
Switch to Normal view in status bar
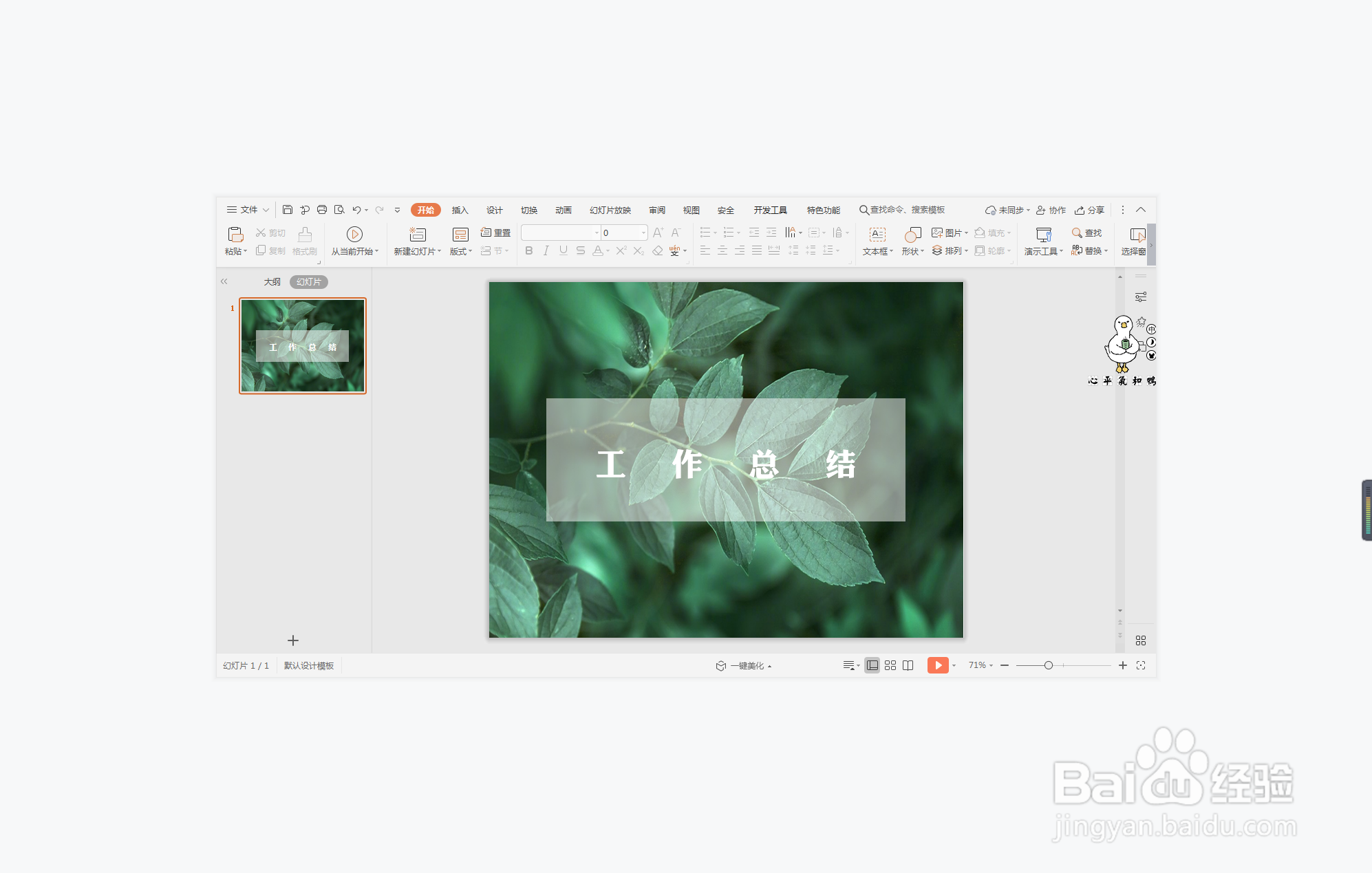(x=872, y=665)
